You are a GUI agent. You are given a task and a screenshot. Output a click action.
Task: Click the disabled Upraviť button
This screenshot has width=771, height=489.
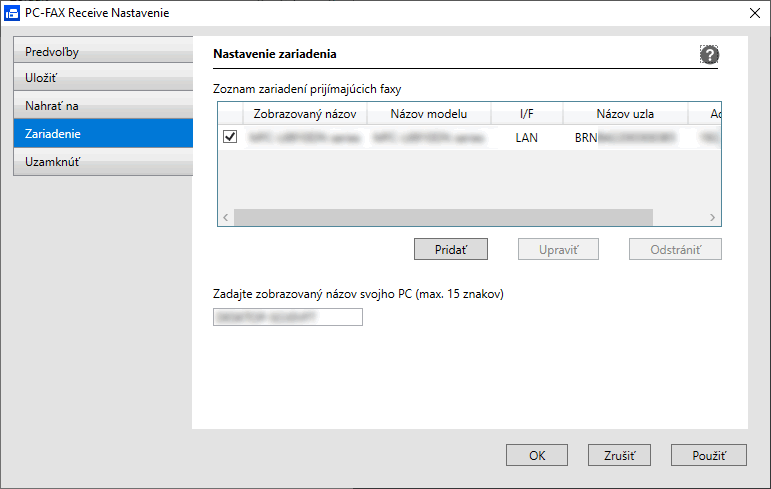tap(558, 249)
